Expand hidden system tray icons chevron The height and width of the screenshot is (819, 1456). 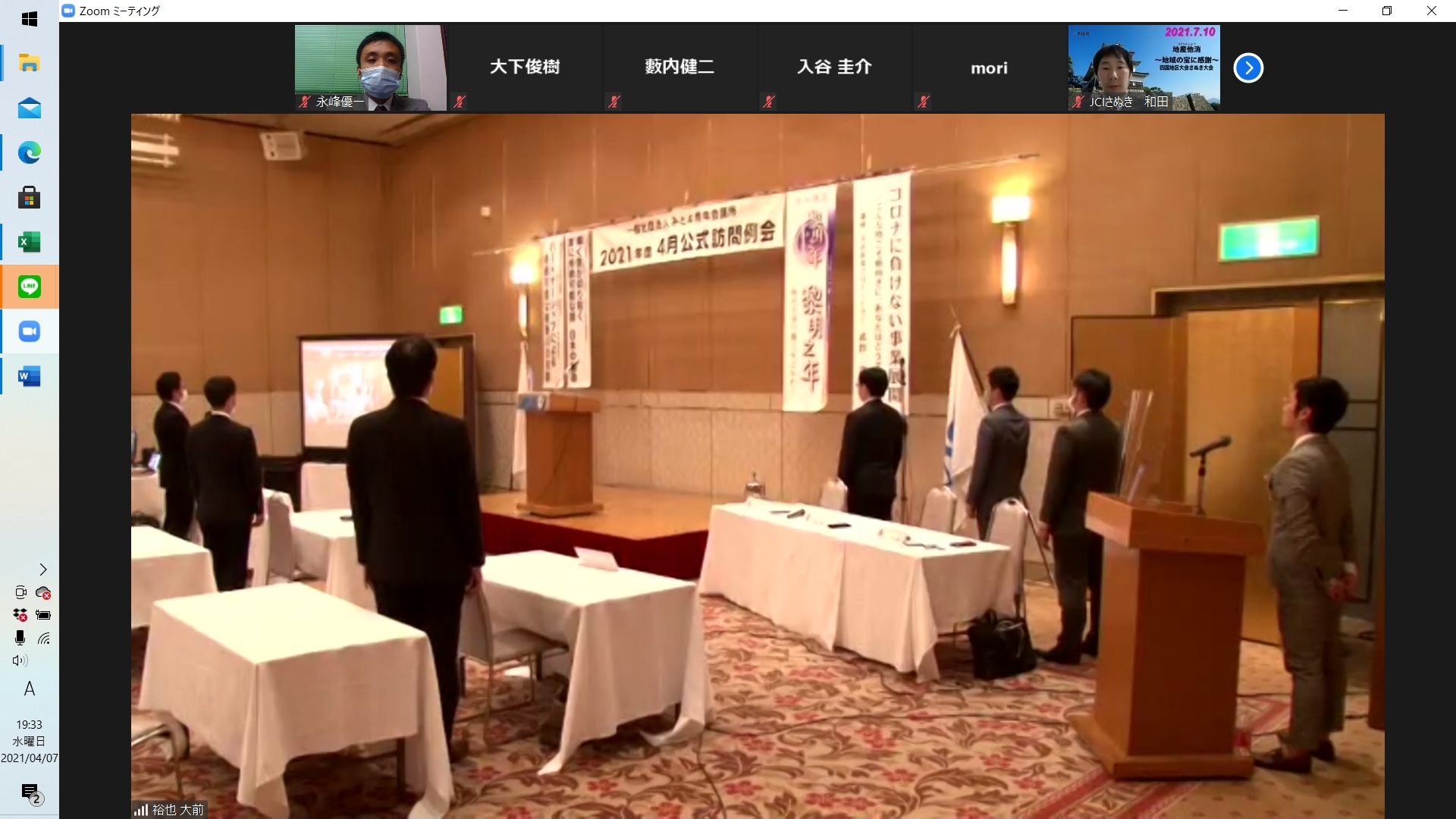pyautogui.click(x=43, y=570)
